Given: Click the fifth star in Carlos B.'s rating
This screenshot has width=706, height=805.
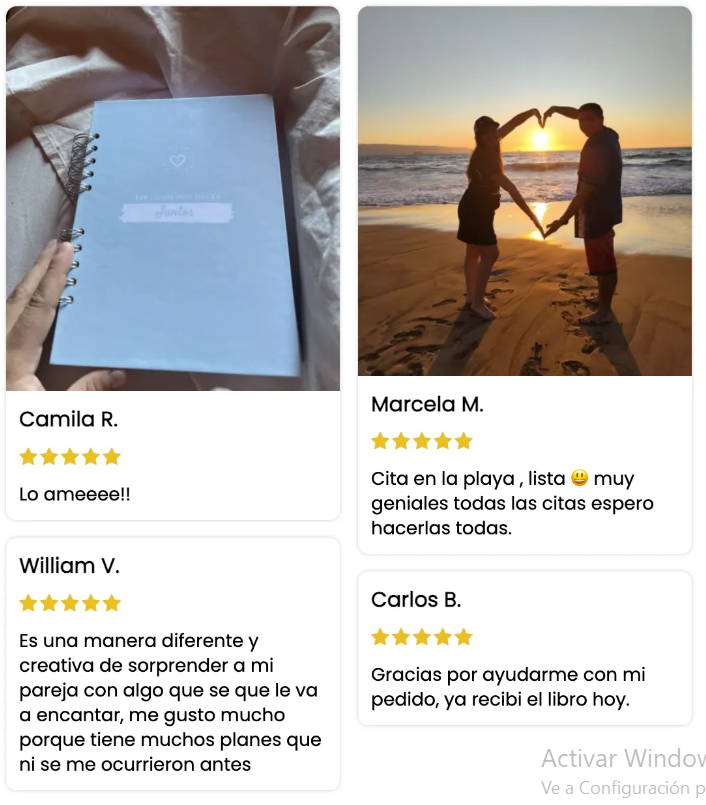Looking at the screenshot, I should [x=464, y=637].
